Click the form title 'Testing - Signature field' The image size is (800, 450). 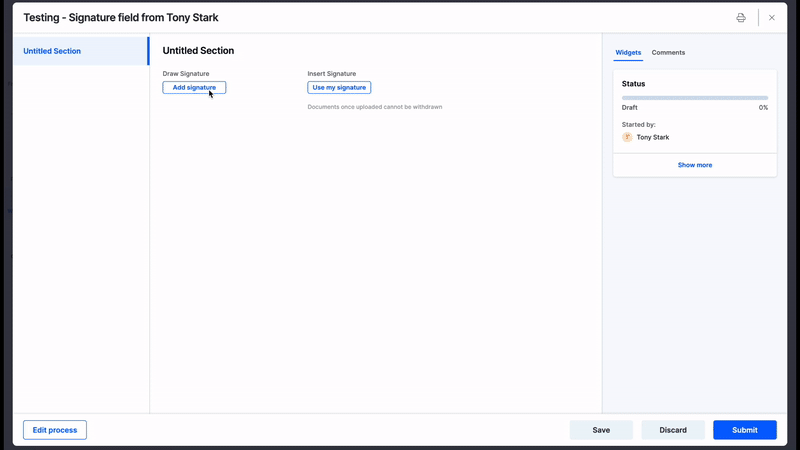click(120, 18)
